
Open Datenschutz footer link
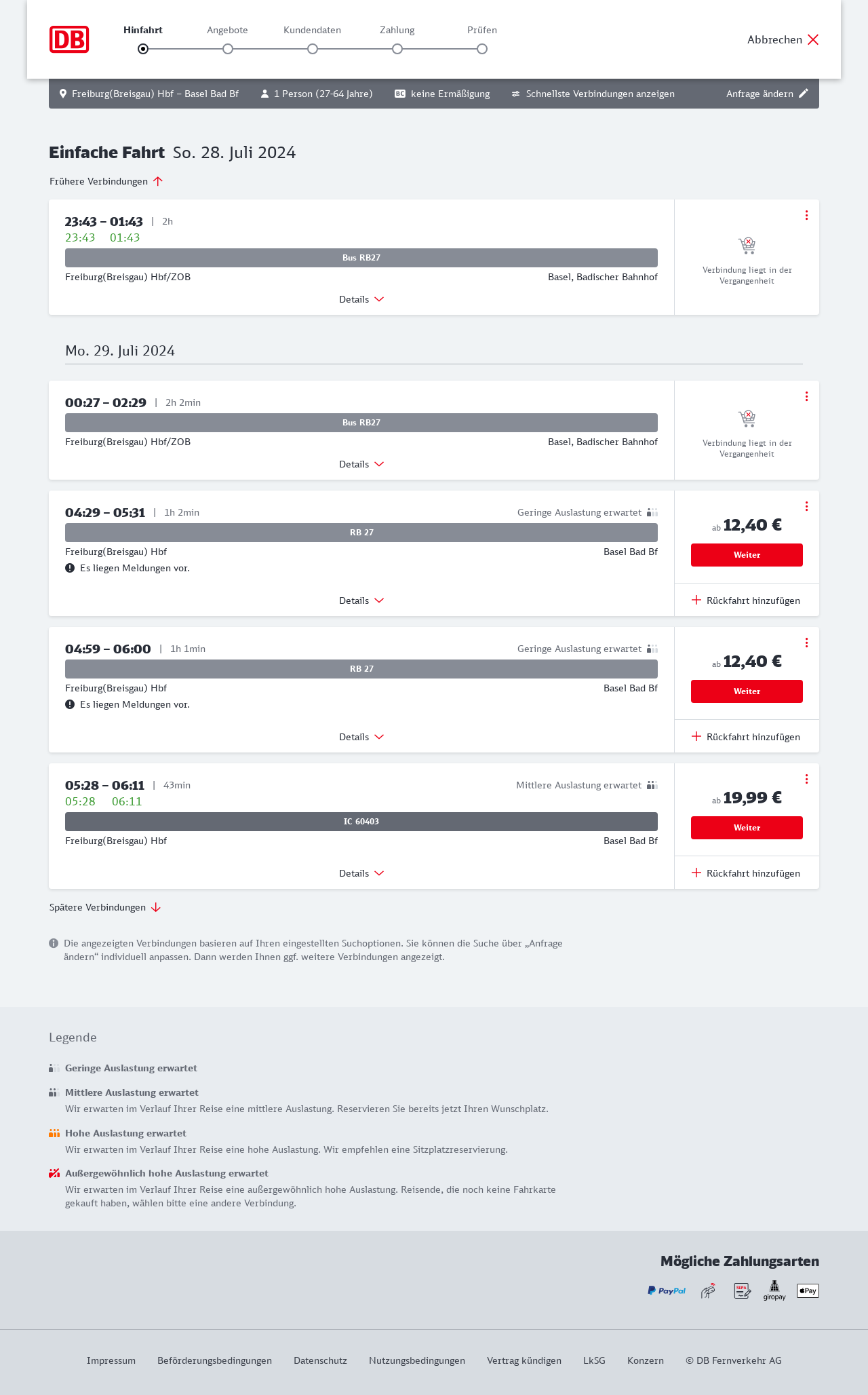point(320,1360)
